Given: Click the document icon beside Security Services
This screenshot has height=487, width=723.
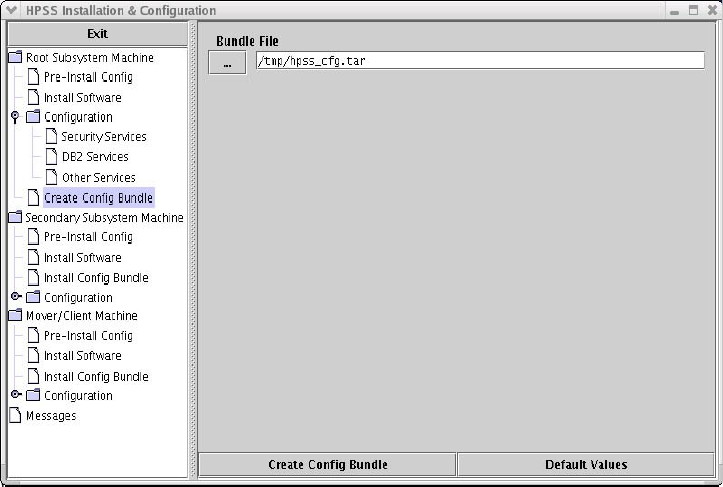Looking at the screenshot, I should 52,137.
